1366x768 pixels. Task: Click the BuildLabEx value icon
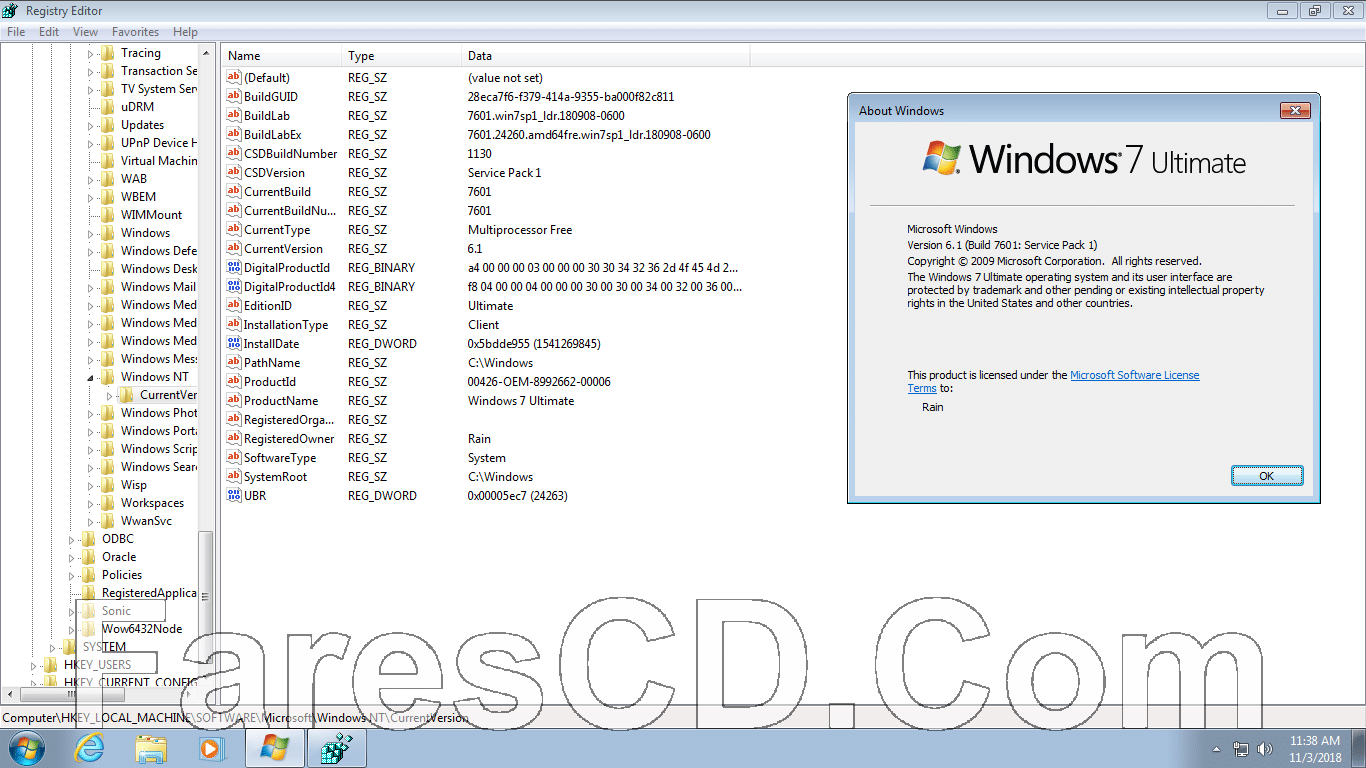coord(233,135)
